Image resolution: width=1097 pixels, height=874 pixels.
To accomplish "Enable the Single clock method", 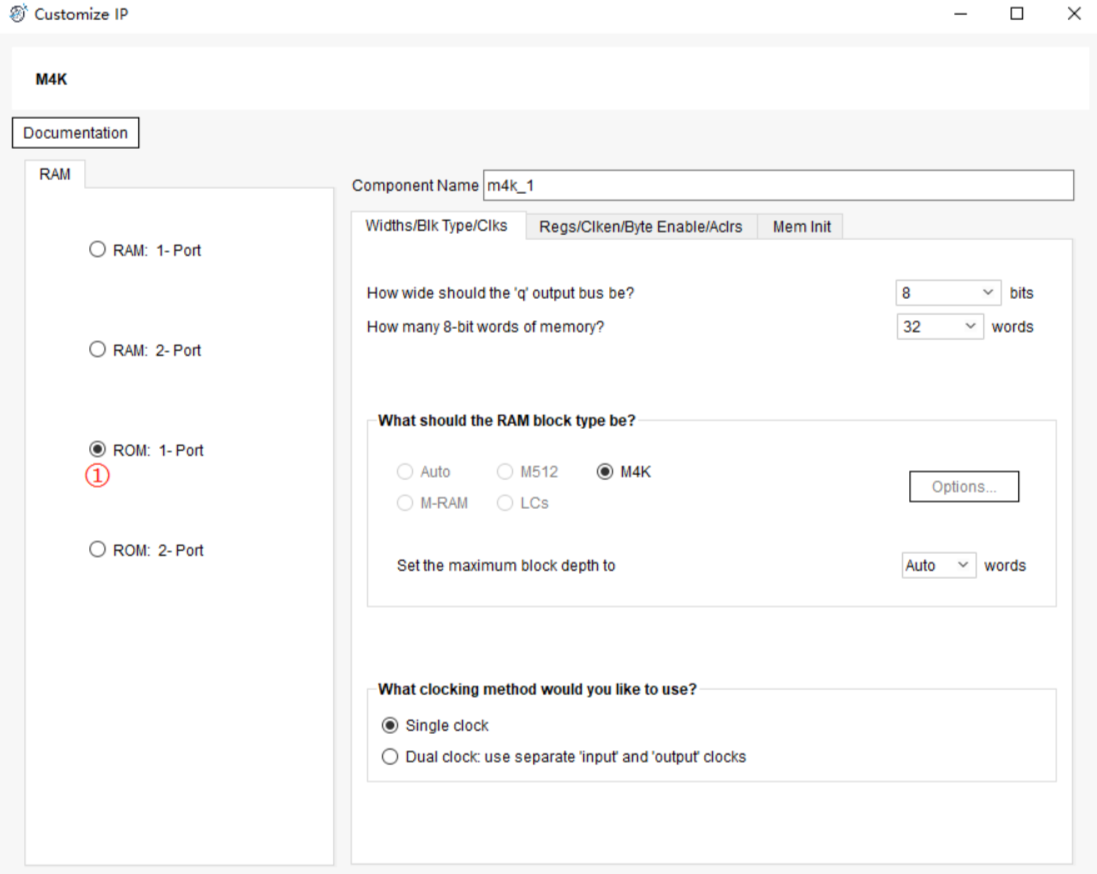I will tap(390, 725).
